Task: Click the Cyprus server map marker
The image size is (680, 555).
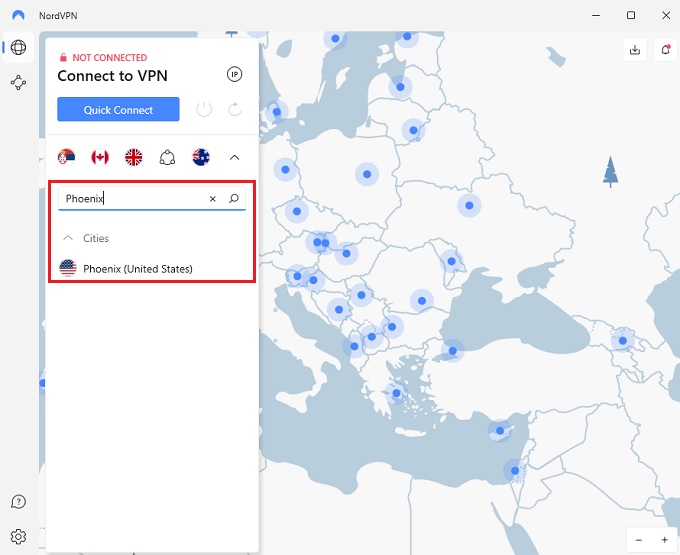Action: [x=500, y=431]
